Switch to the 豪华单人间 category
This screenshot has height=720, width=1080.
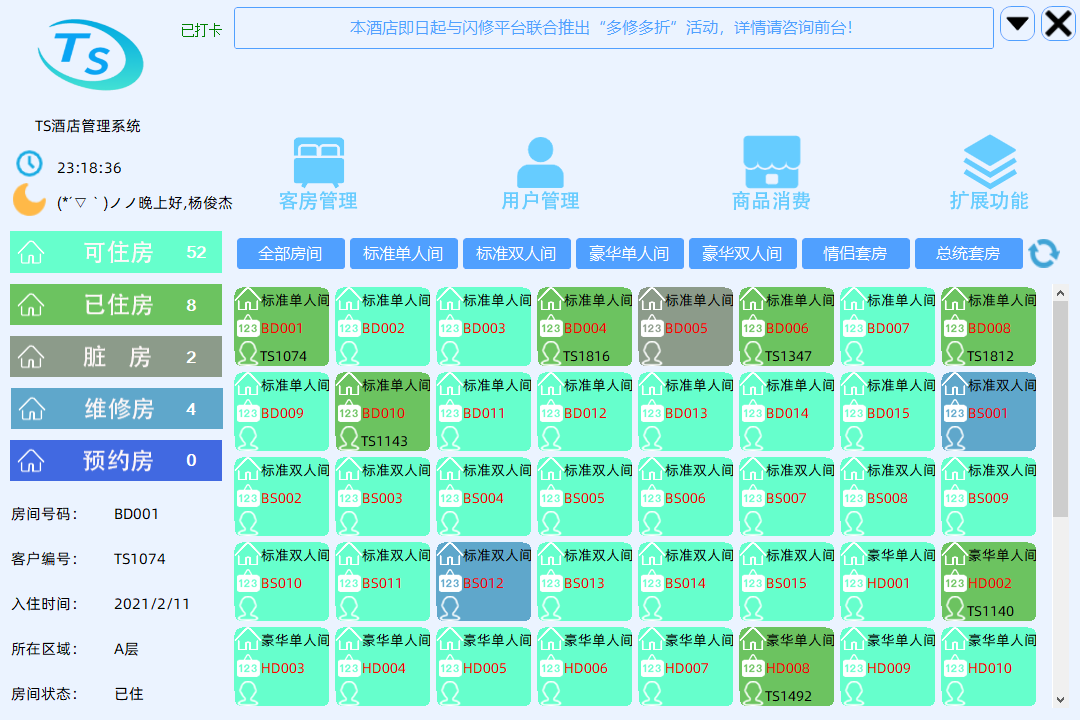click(x=629, y=253)
